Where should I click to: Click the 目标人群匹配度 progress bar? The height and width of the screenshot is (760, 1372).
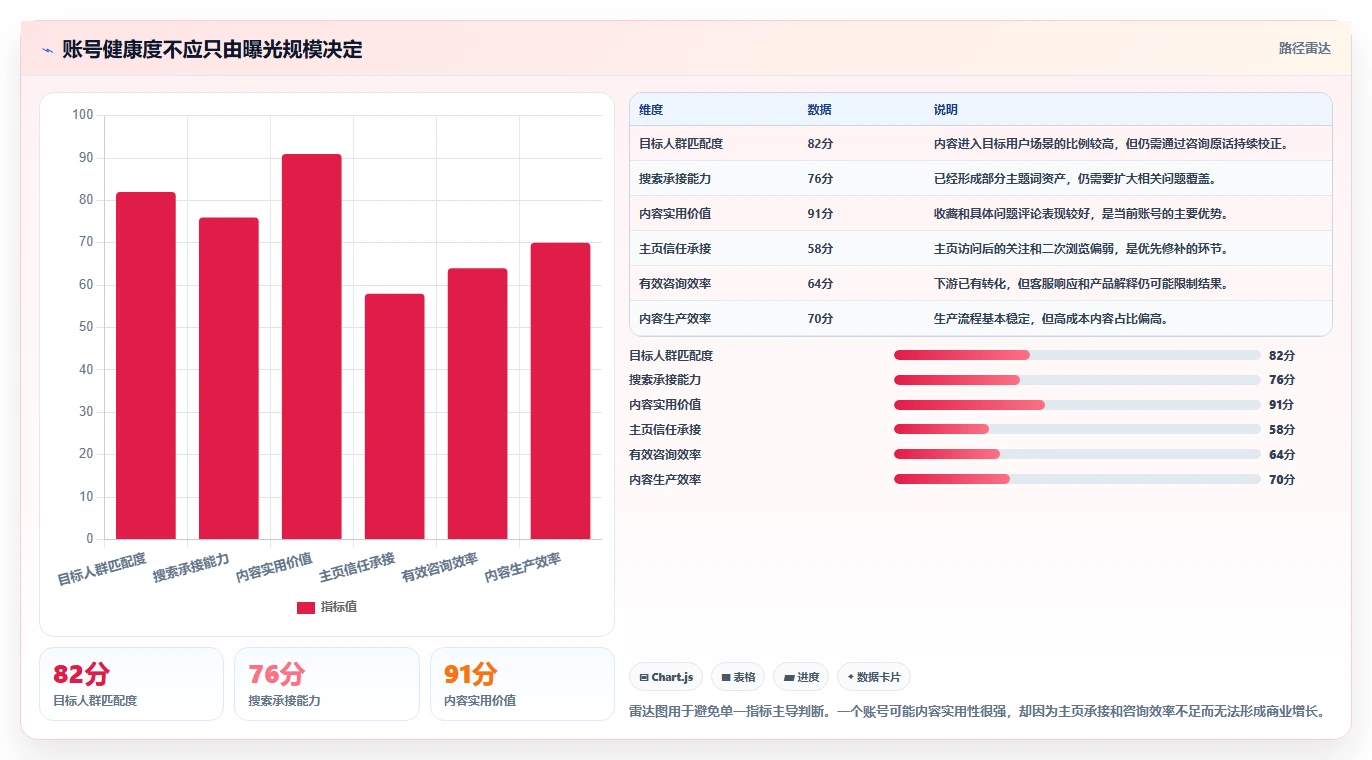tap(1077, 355)
